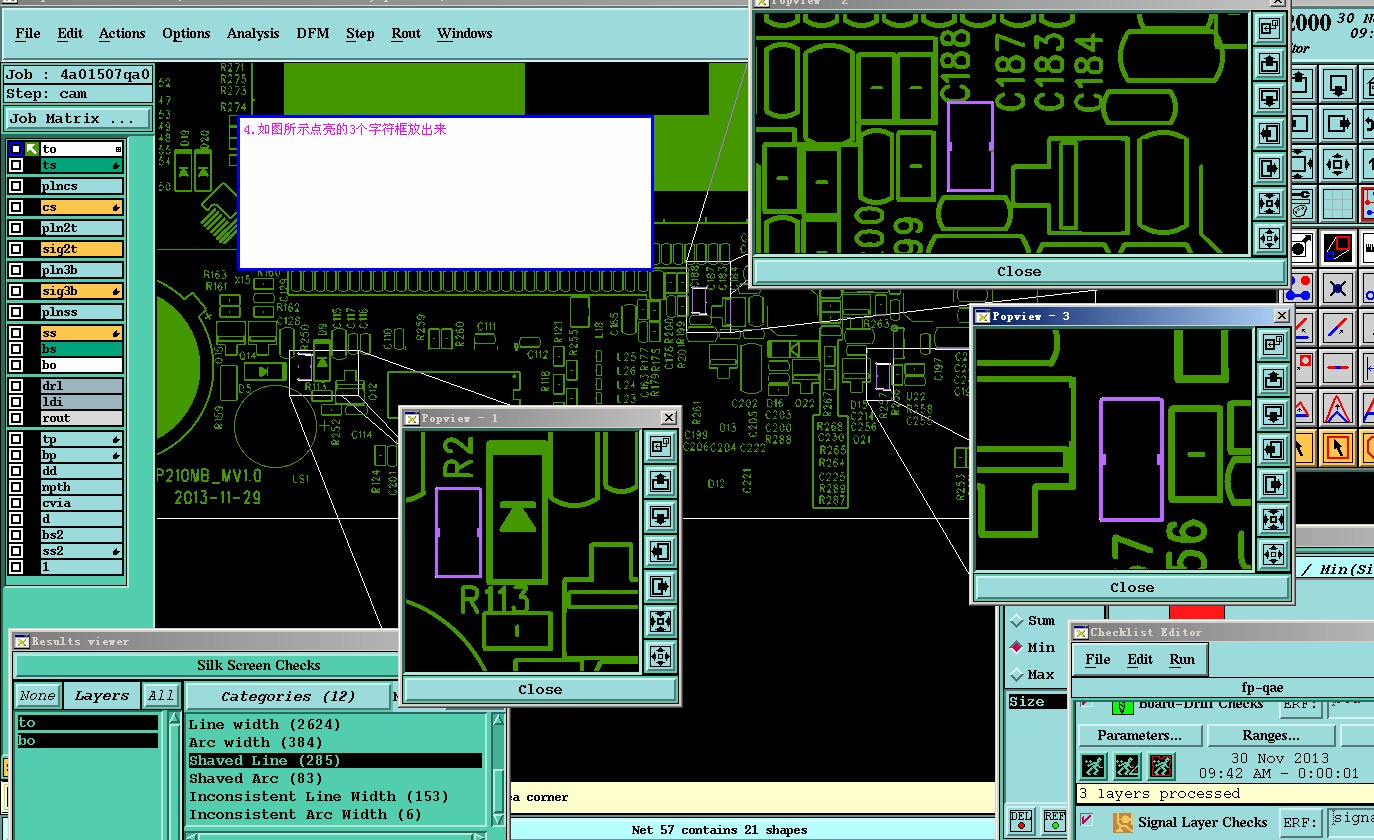Viewport: 1374px width, 840px height.
Task: Click the Categories (12) header
Action: 288,696
